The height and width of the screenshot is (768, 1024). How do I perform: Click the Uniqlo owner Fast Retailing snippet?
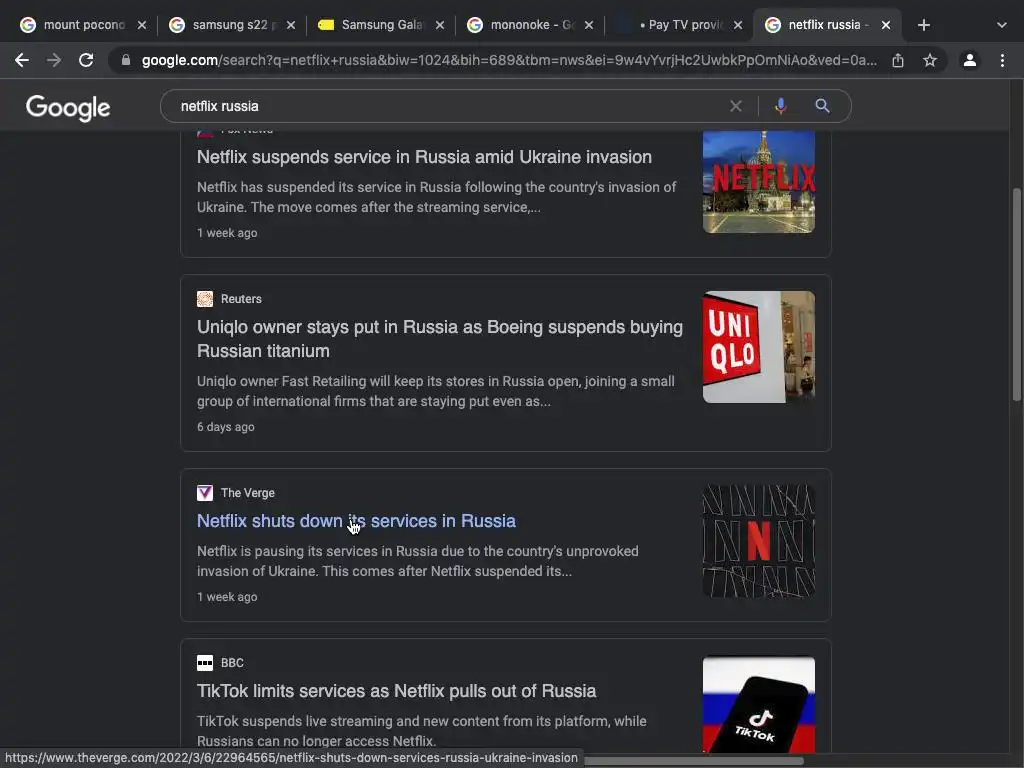[436, 391]
